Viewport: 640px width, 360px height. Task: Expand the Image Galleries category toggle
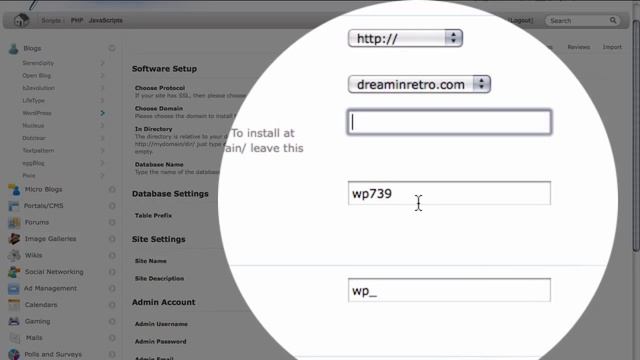(112, 239)
